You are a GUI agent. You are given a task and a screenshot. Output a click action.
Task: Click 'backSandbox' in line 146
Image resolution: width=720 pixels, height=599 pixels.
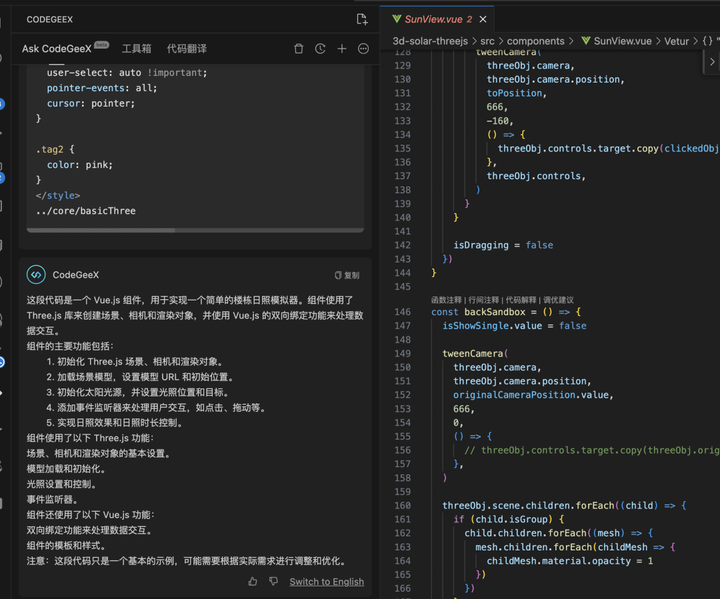tap(495, 312)
